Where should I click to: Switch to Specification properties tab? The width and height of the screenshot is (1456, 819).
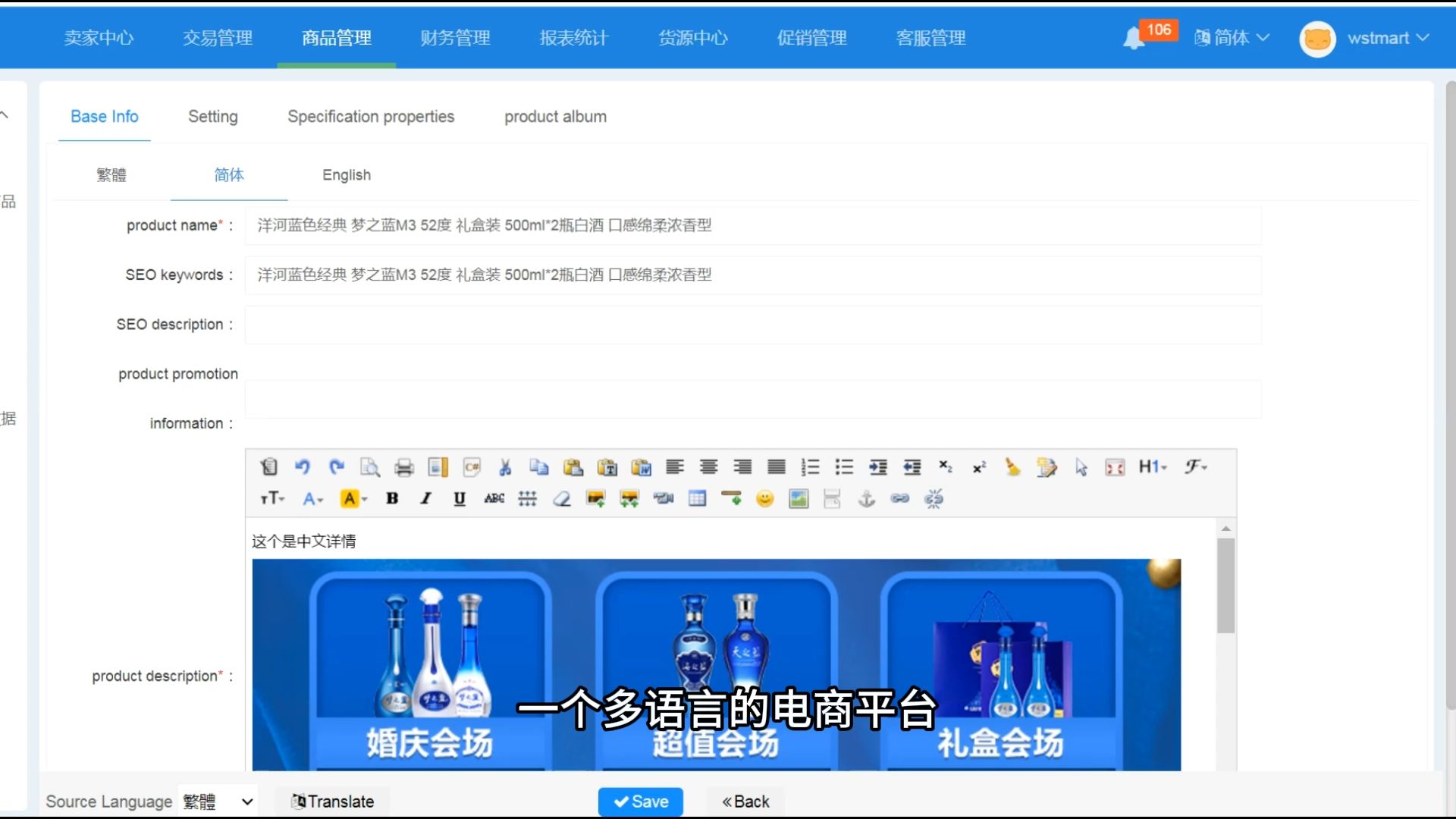[x=371, y=117]
